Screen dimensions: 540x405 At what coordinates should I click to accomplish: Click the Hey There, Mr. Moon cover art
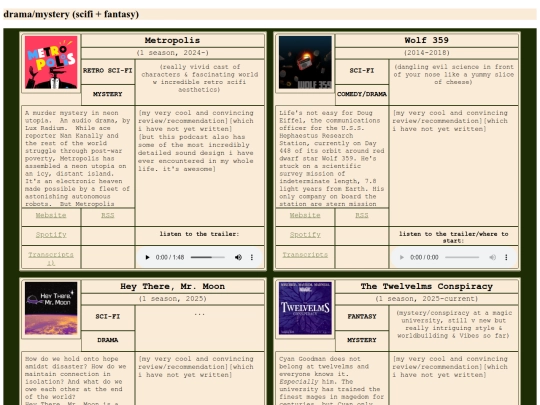point(51,308)
